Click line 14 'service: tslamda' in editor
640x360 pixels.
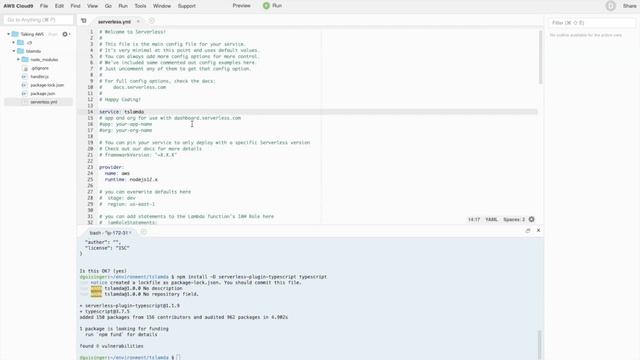pos(121,112)
